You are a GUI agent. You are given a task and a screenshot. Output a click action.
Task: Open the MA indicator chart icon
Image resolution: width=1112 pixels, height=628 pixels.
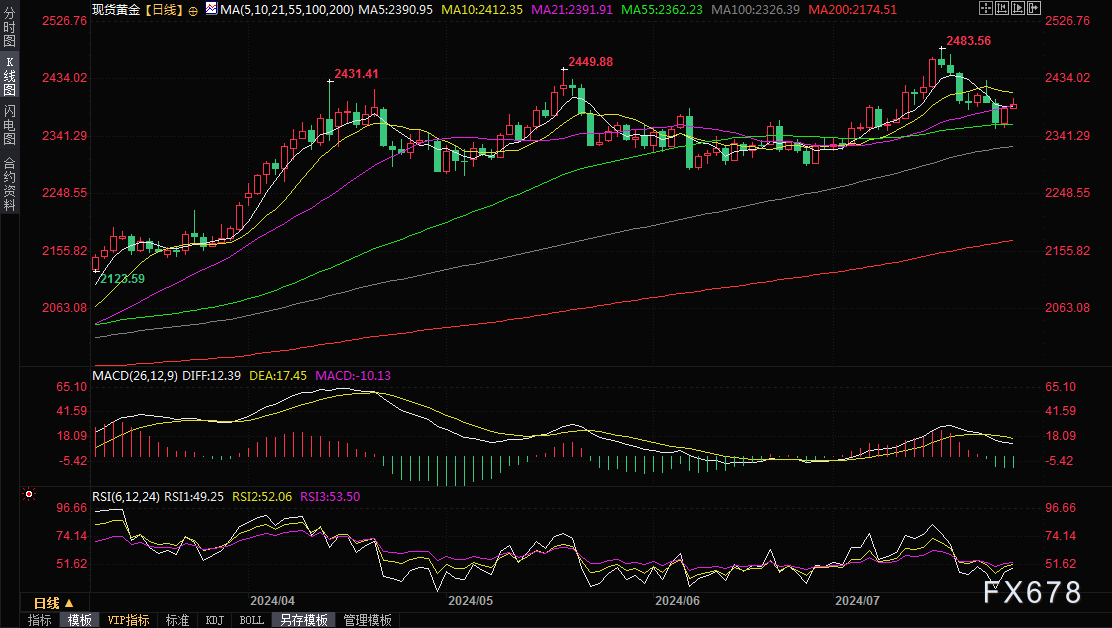tap(211, 9)
